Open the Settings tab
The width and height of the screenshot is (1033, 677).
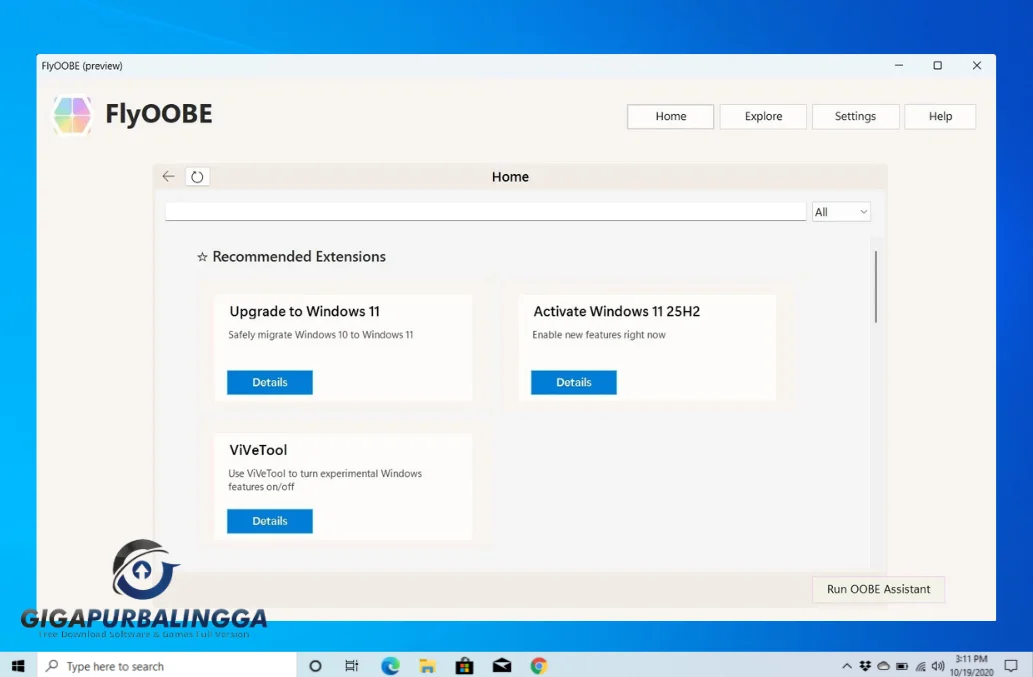(x=855, y=117)
